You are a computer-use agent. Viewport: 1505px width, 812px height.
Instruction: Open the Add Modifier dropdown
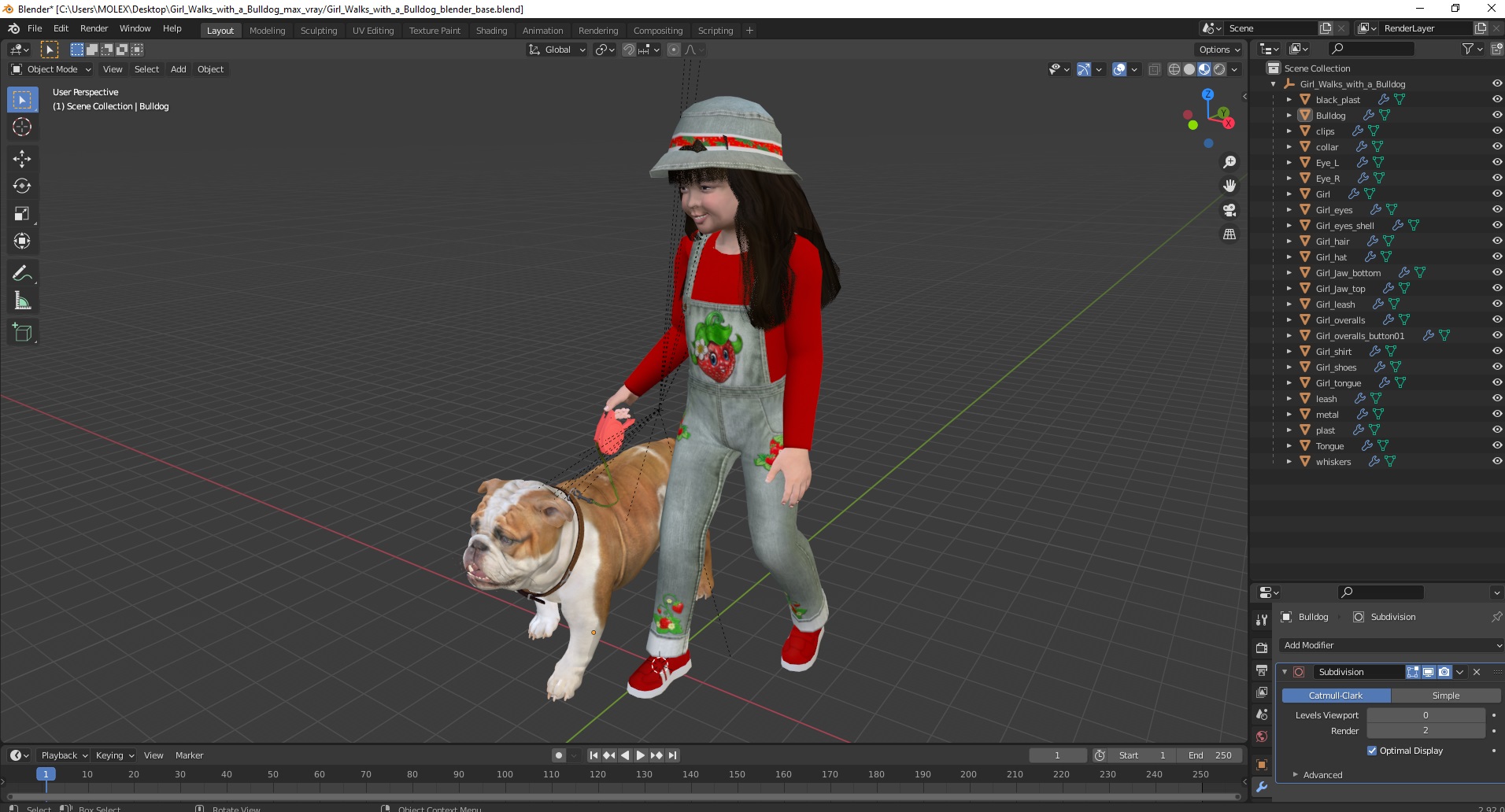1392,645
